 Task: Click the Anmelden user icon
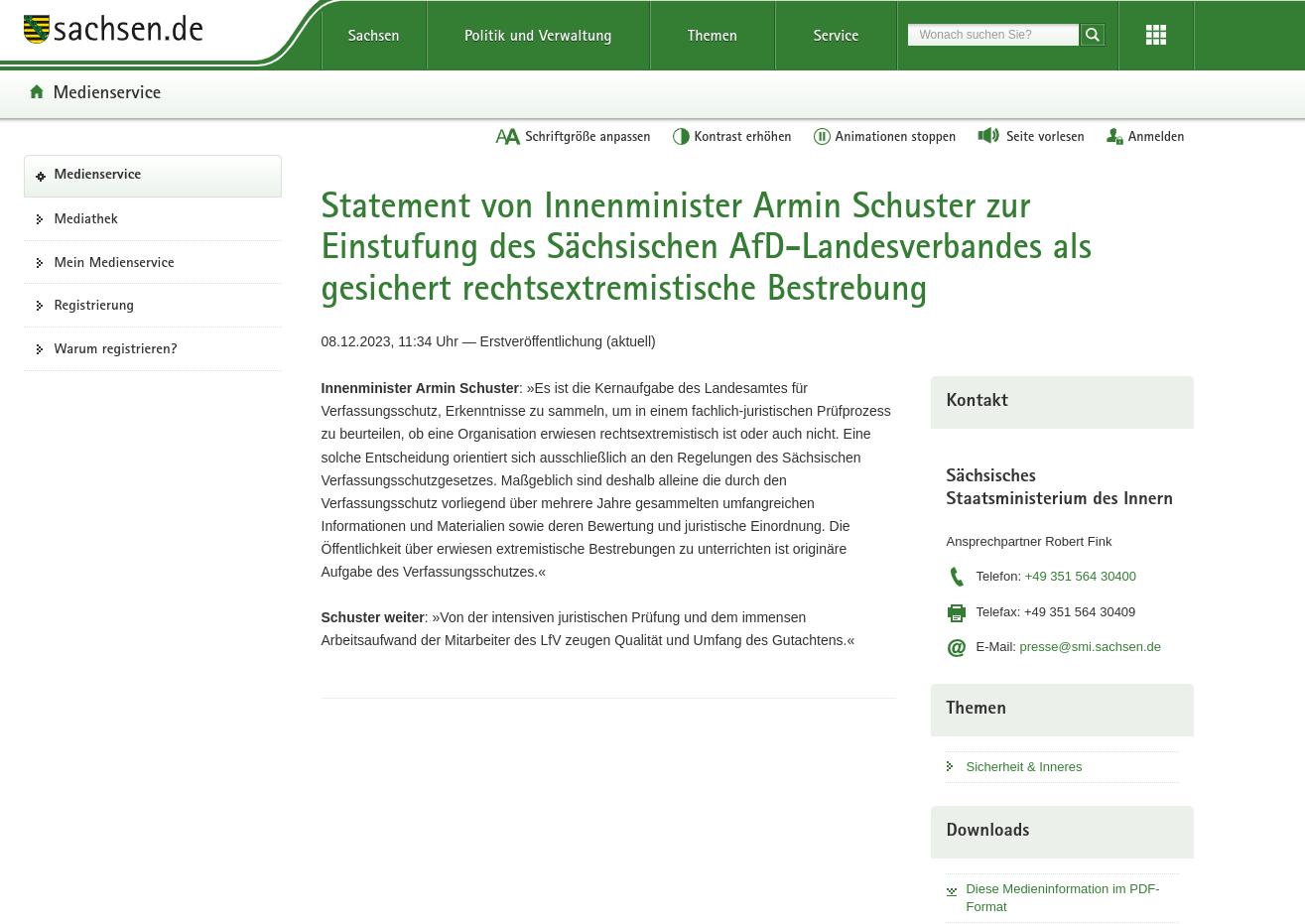[1114, 136]
